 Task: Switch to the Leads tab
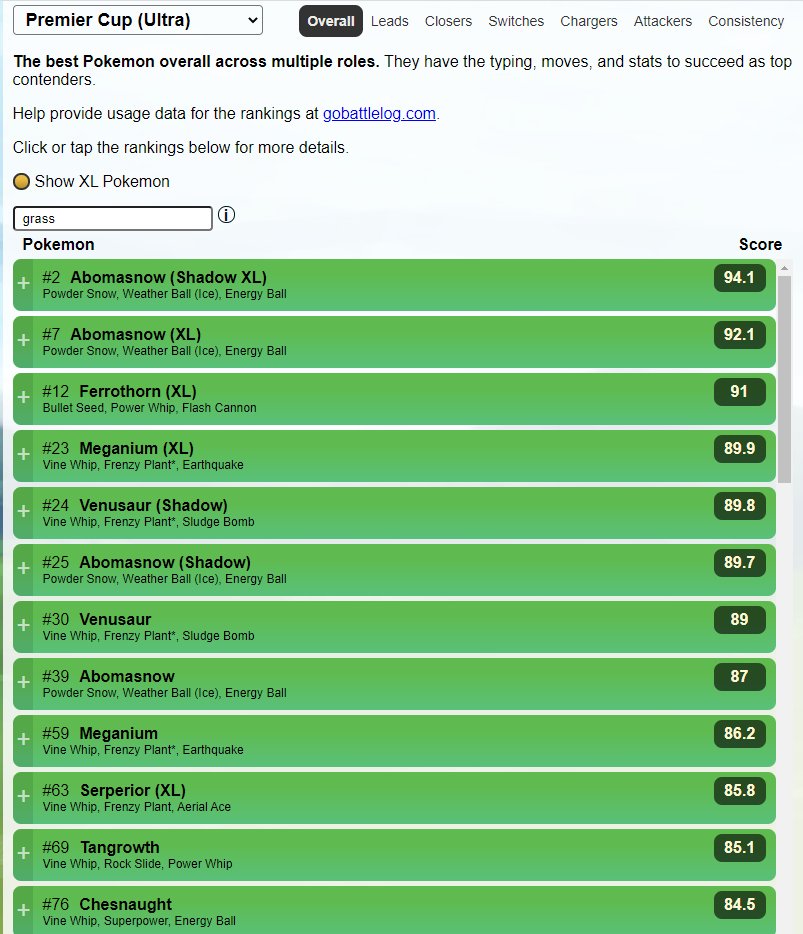pos(390,21)
